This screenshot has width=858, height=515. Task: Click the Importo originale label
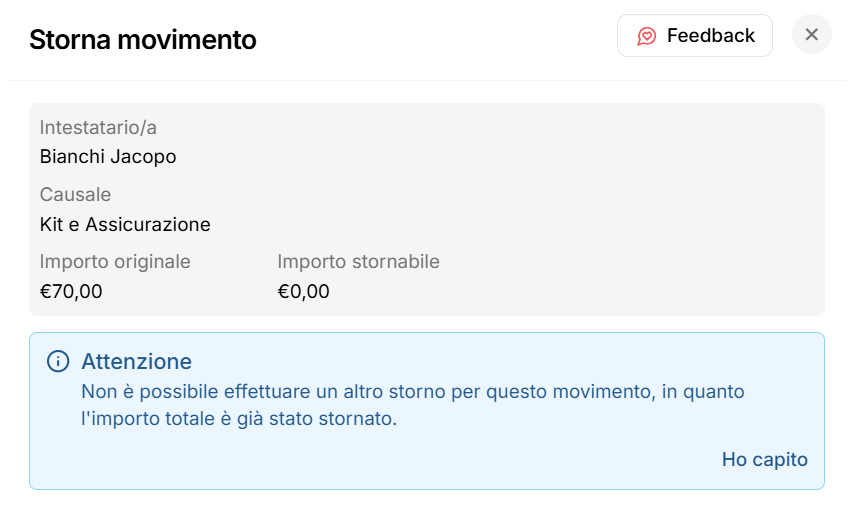[115, 262]
